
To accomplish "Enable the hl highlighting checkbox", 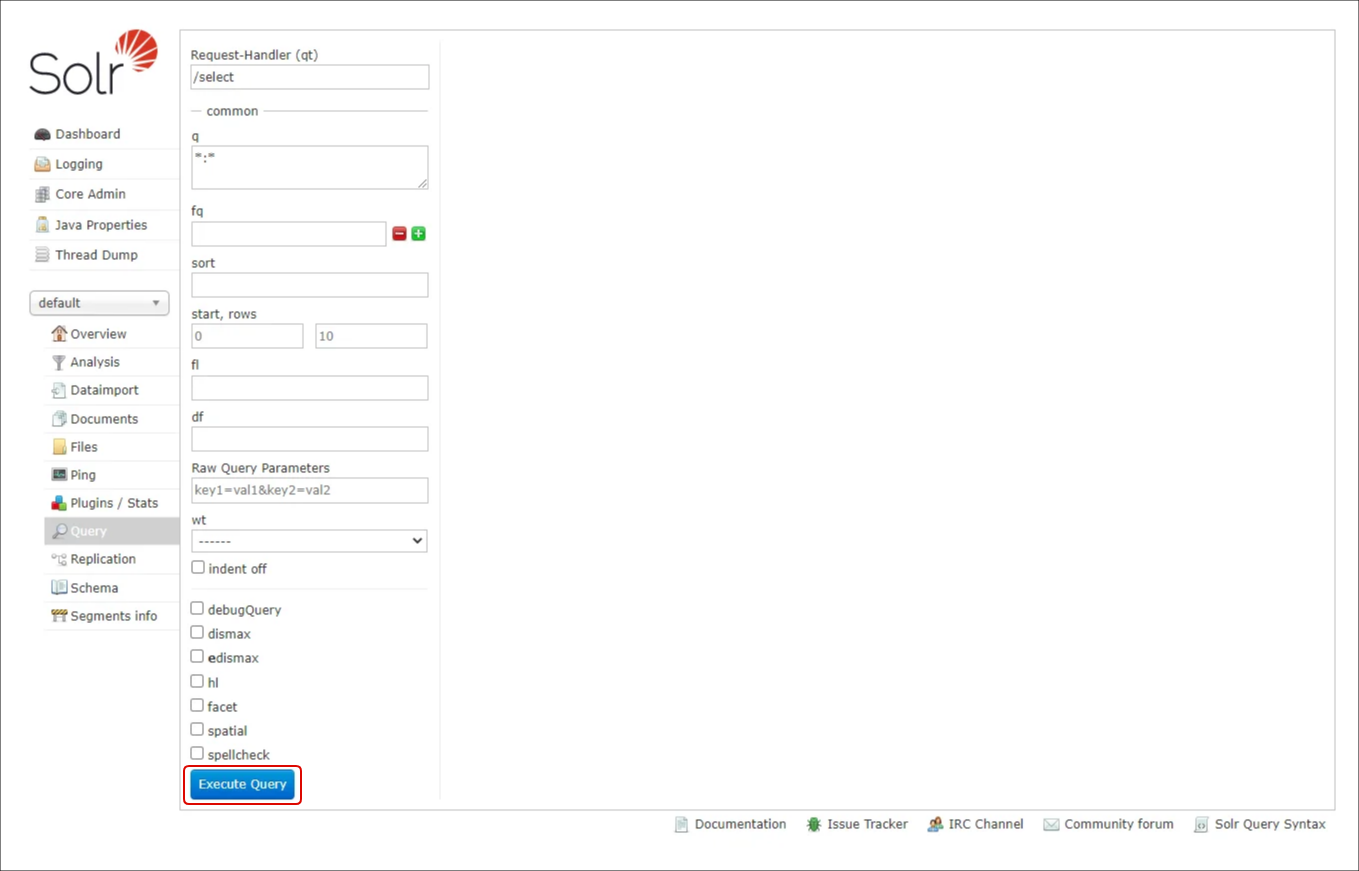I will (x=197, y=681).
